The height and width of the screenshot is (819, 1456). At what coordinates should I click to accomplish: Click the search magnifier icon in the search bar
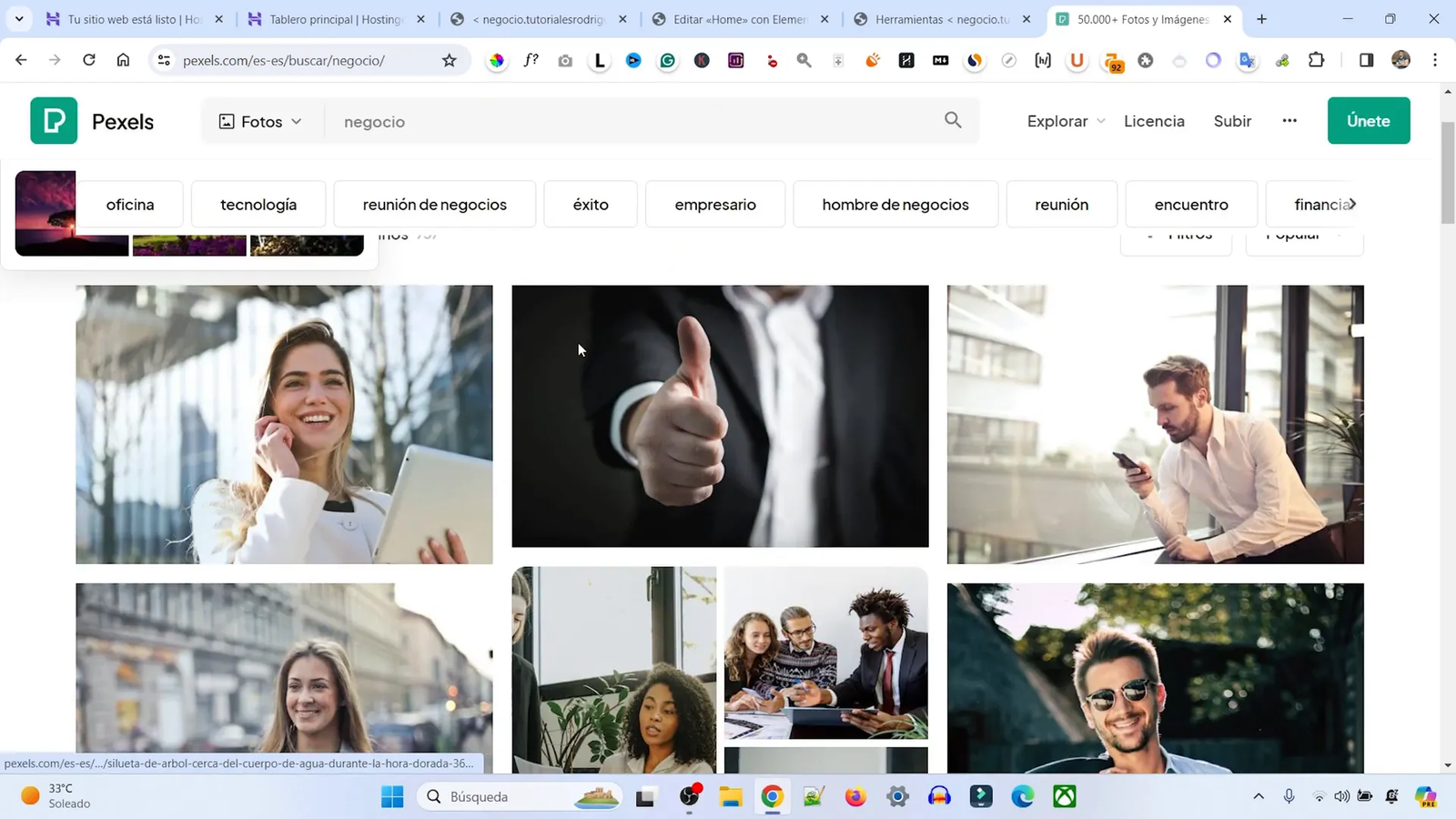click(x=952, y=120)
